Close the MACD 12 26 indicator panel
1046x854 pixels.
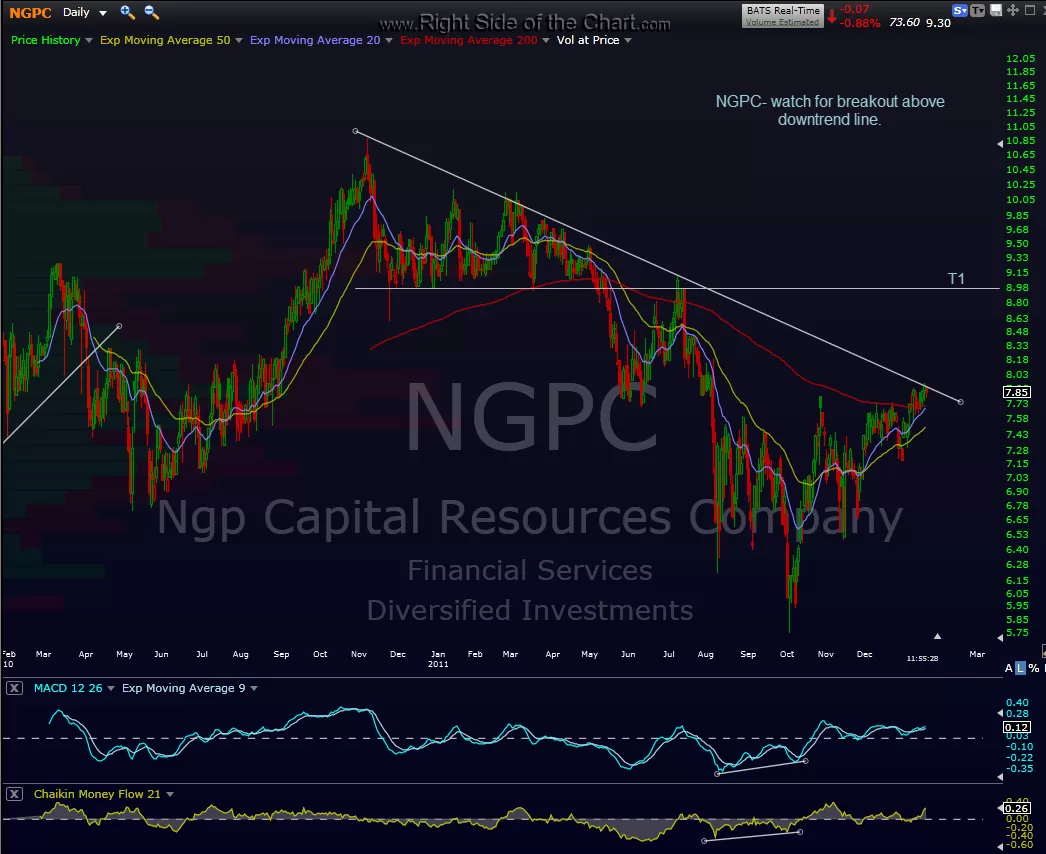[x=14, y=688]
